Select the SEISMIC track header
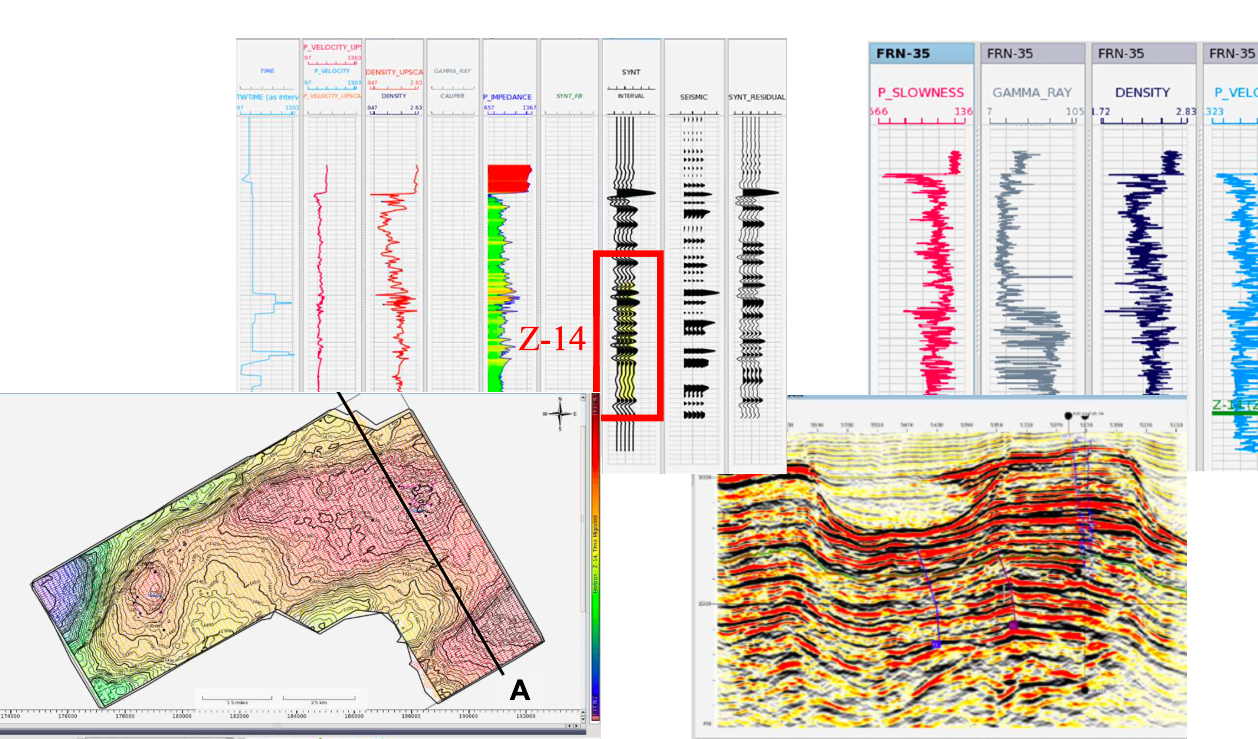This screenshot has width=1258, height=739. tap(693, 97)
